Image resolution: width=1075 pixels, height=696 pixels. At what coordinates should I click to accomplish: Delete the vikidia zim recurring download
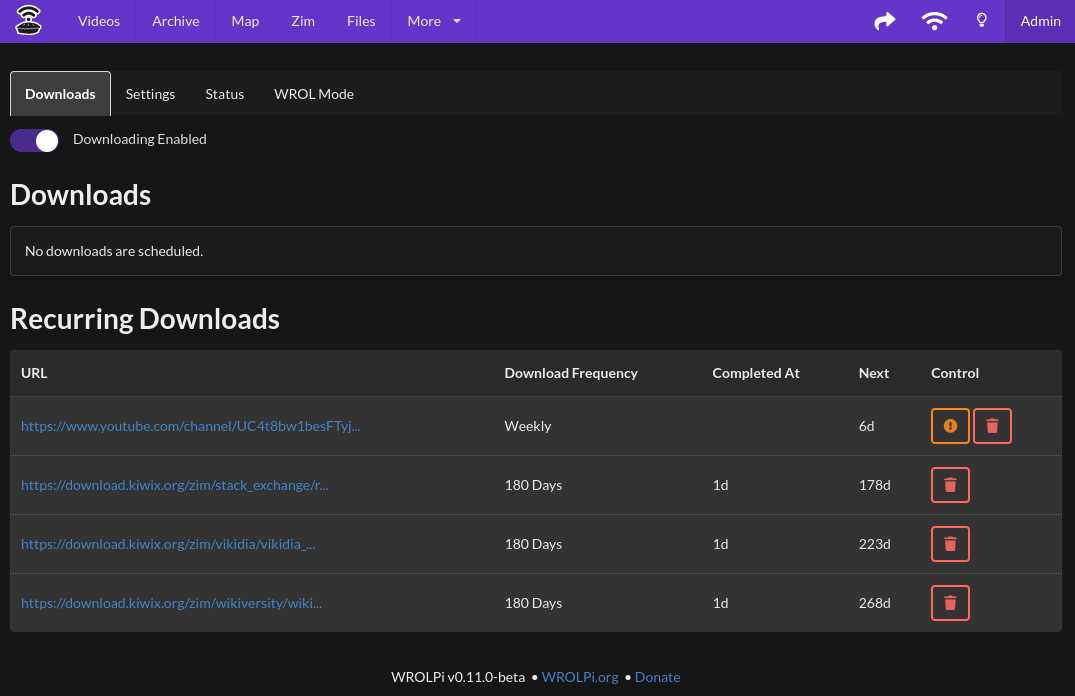coord(950,544)
